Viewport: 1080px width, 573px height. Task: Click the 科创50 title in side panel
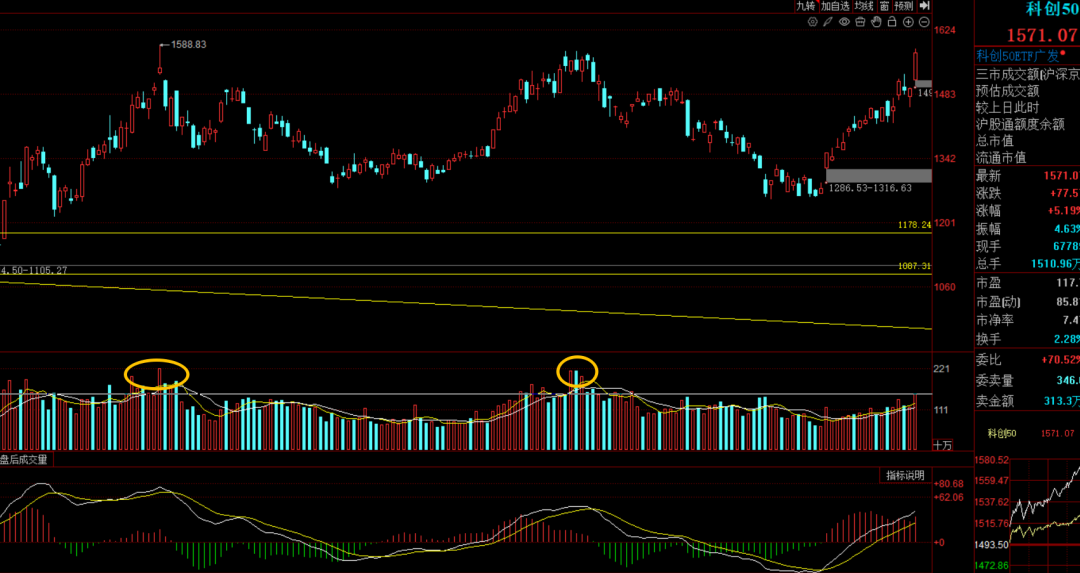pos(1052,9)
